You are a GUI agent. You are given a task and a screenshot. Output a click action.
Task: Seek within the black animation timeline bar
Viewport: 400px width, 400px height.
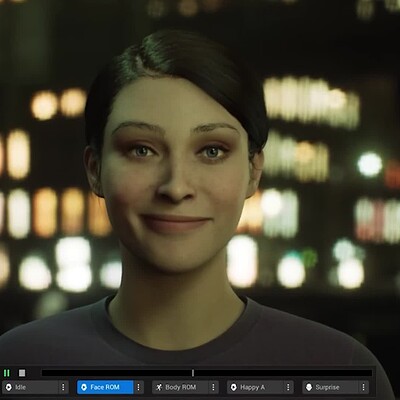pos(207,373)
